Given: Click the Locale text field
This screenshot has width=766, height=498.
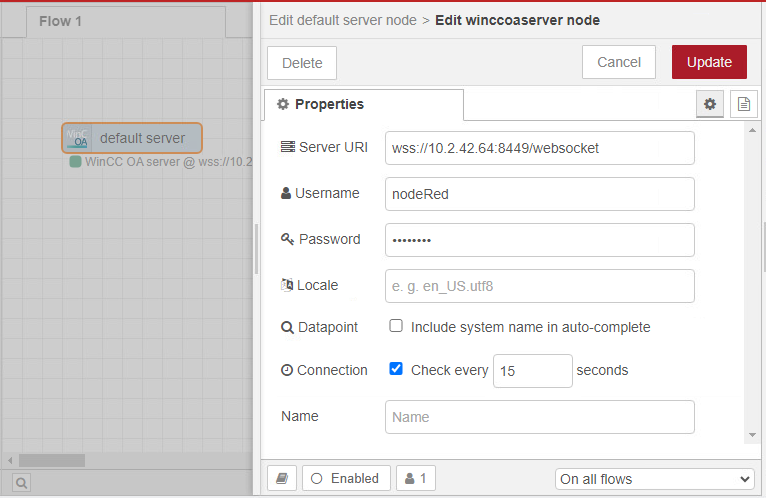Looking at the screenshot, I should click(539, 285).
